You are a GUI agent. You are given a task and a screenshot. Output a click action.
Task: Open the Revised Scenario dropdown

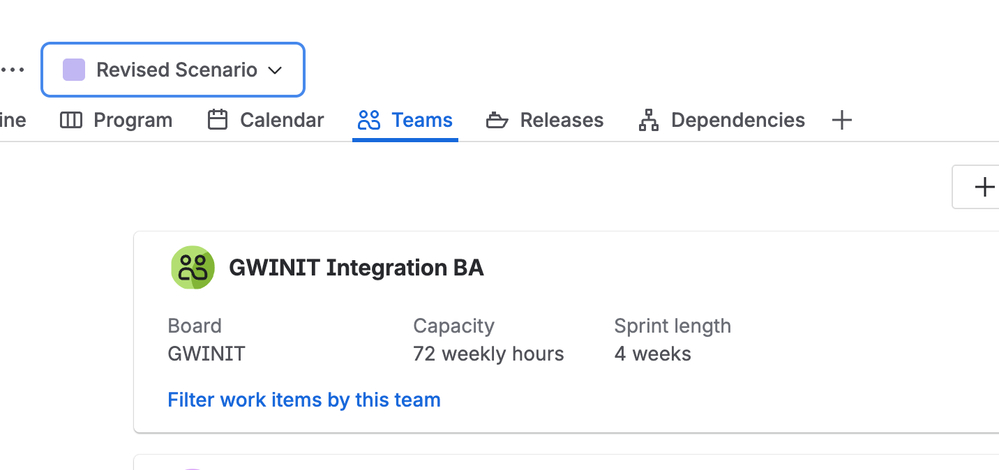pos(173,70)
